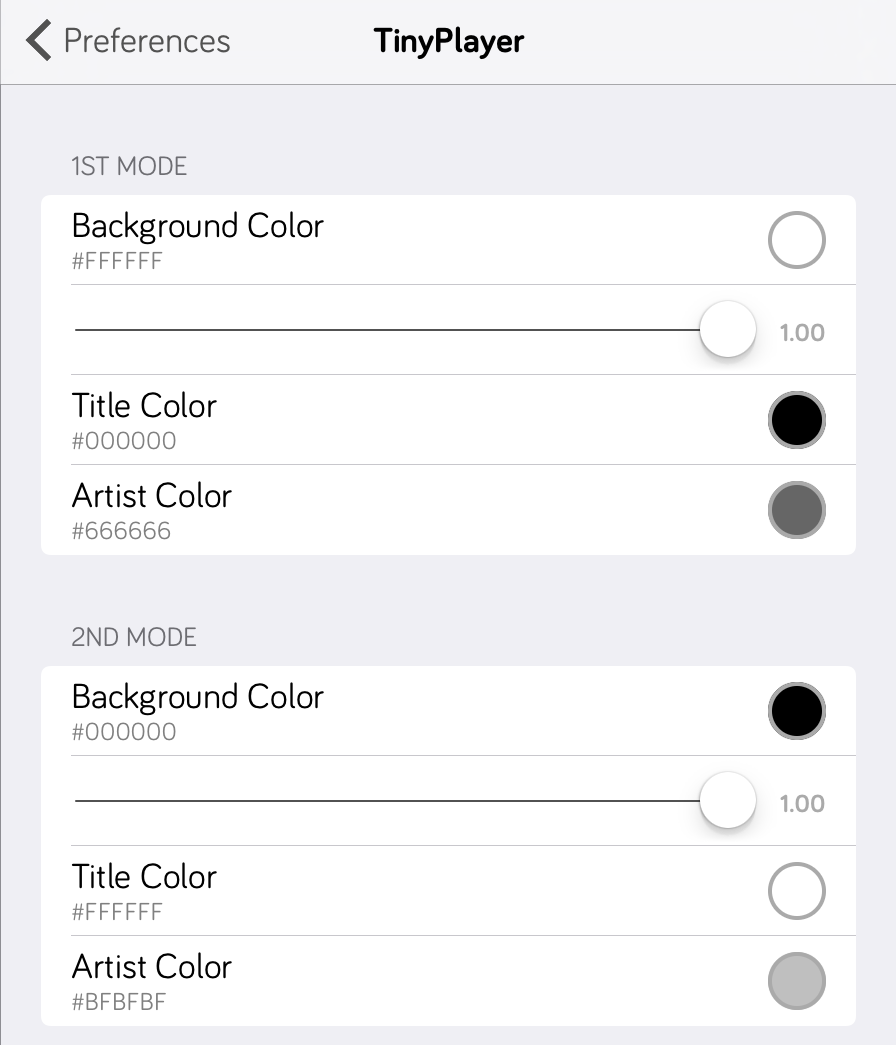Open 2nd Mode light gray Artist Color swatch

(796, 981)
